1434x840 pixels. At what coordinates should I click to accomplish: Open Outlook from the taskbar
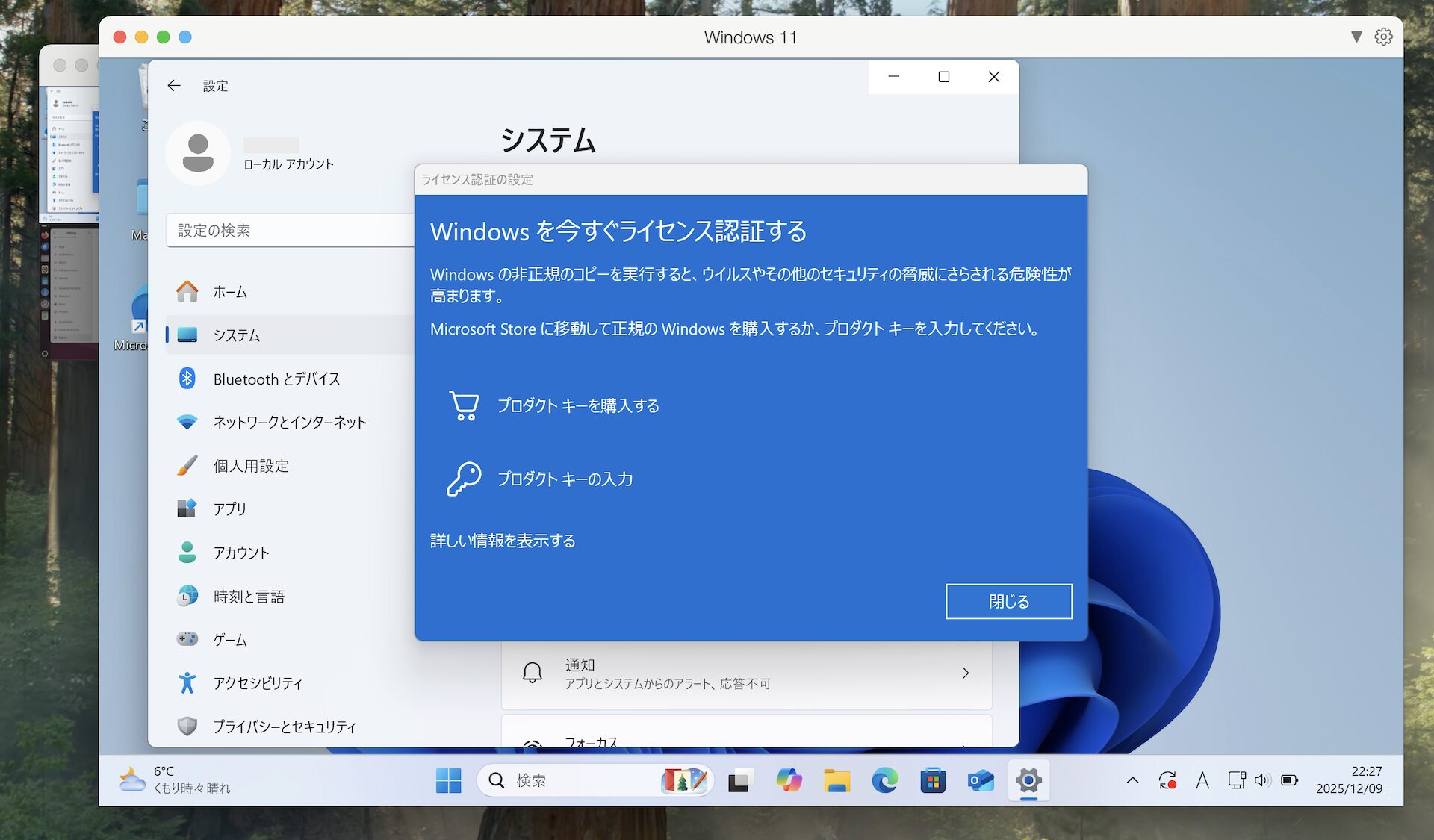pyautogui.click(x=981, y=781)
